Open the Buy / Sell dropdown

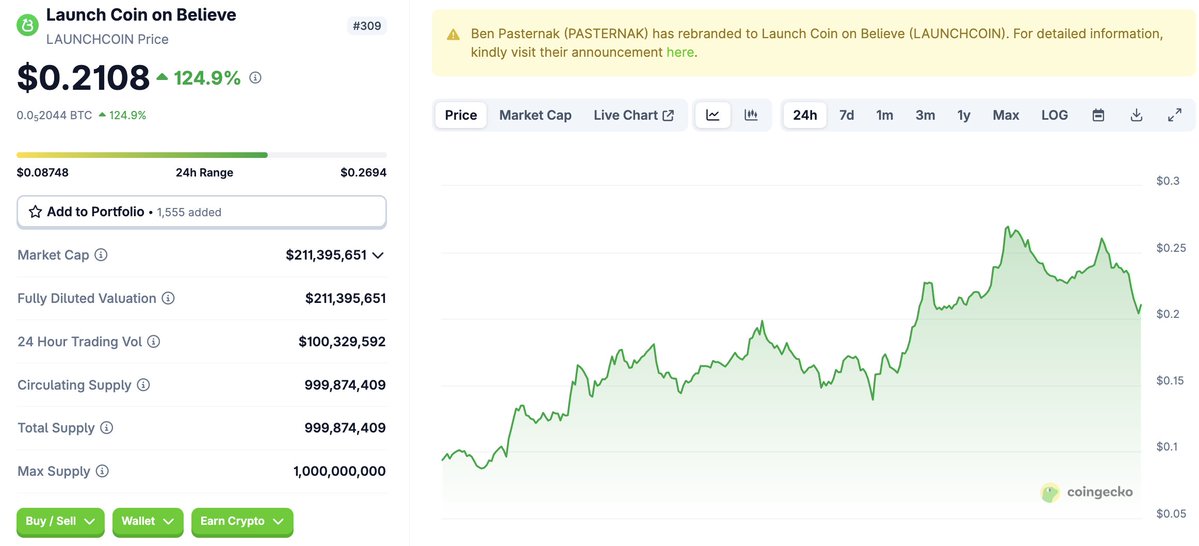(x=61, y=522)
